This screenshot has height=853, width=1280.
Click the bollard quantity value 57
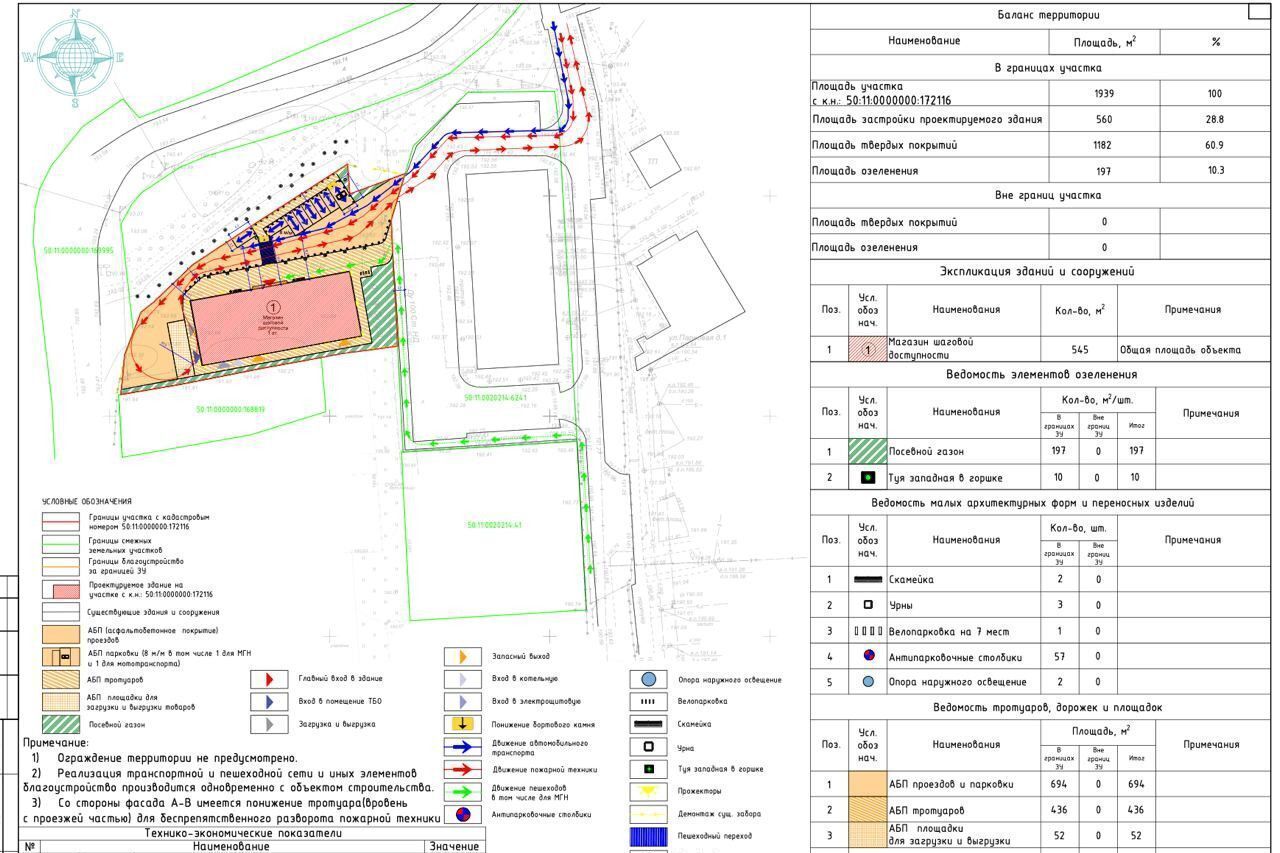click(1059, 657)
